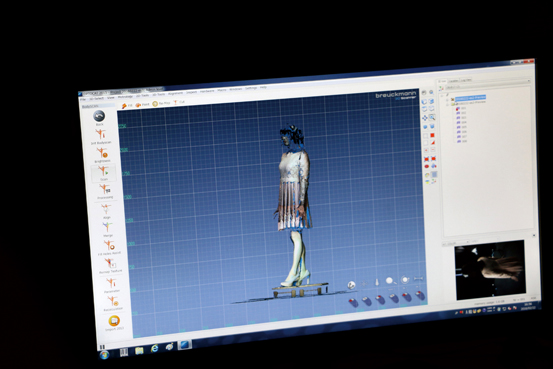Open the File menu
553x369 pixels.
click(83, 99)
